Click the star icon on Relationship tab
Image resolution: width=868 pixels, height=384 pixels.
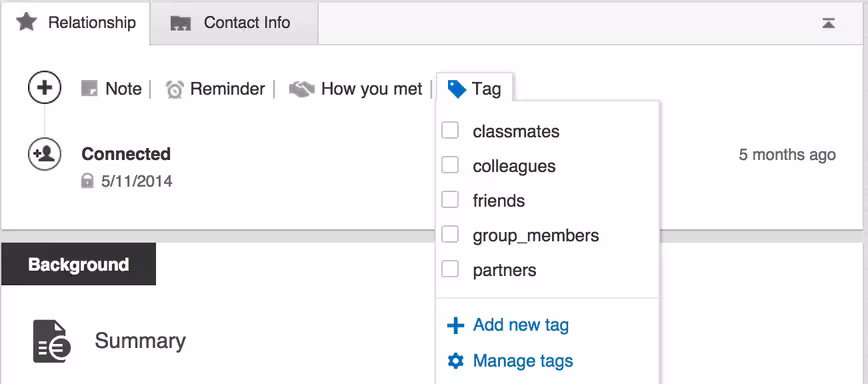pos(26,22)
